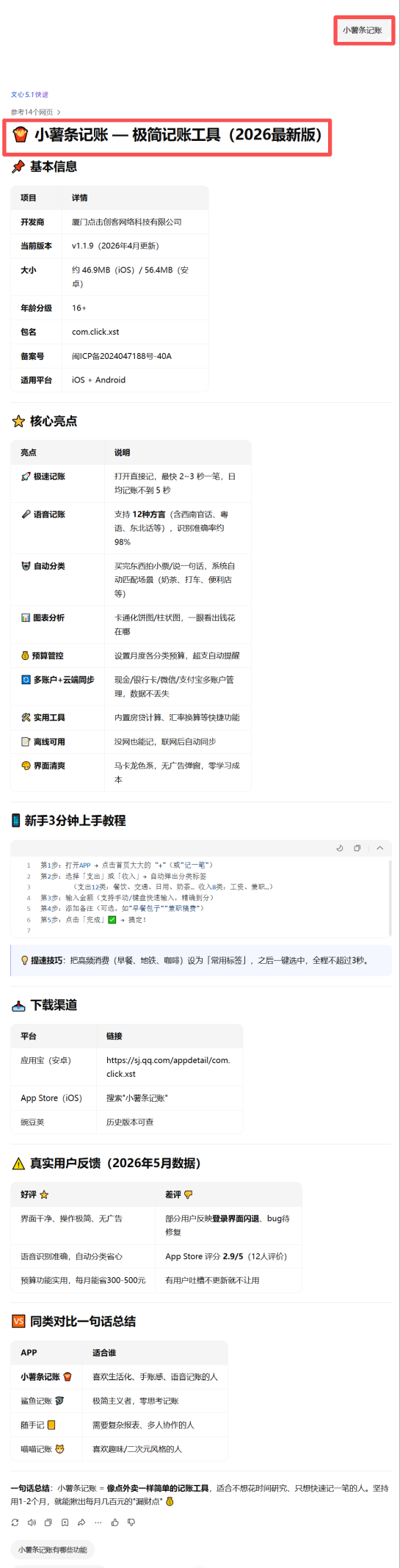Click the 随手记 comparison row

(119, 1425)
